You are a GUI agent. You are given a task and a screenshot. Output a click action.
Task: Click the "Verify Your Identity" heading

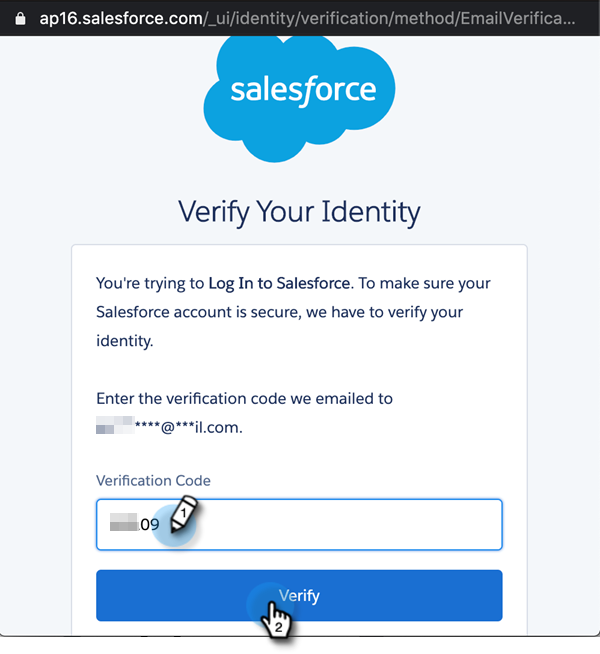tap(299, 212)
